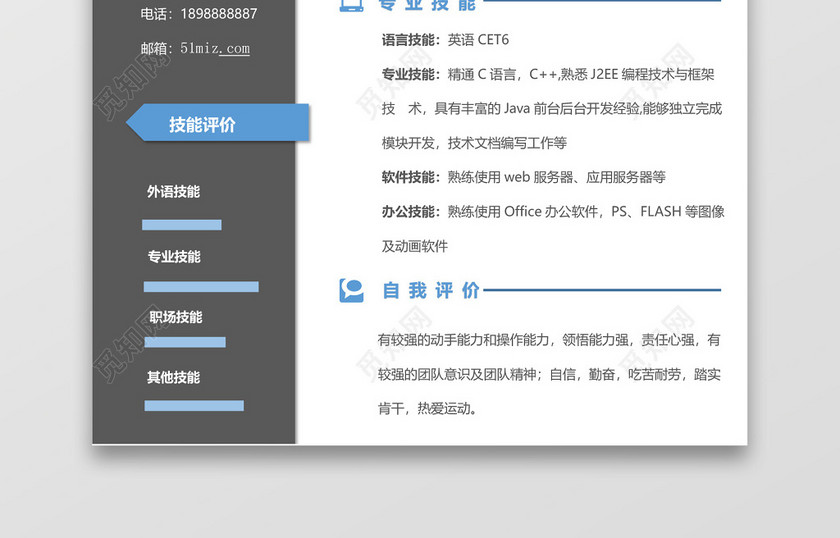Select the 外语技能 label
This screenshot has width=840, height=538.
point(174,192)
